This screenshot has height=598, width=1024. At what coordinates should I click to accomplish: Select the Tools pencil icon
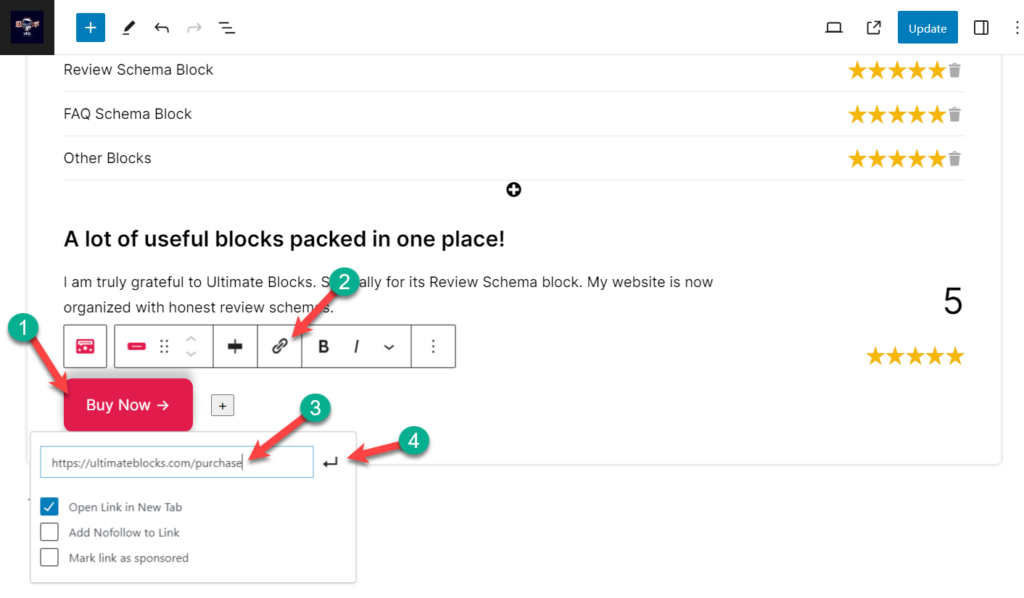128,27
